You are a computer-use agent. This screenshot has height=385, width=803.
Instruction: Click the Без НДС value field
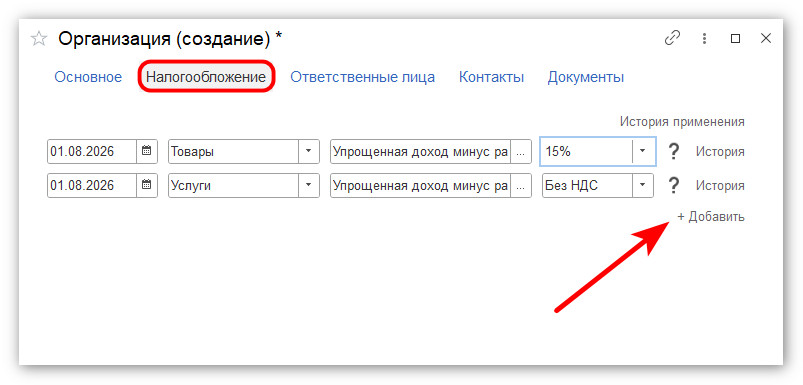[x=588, y=185]
